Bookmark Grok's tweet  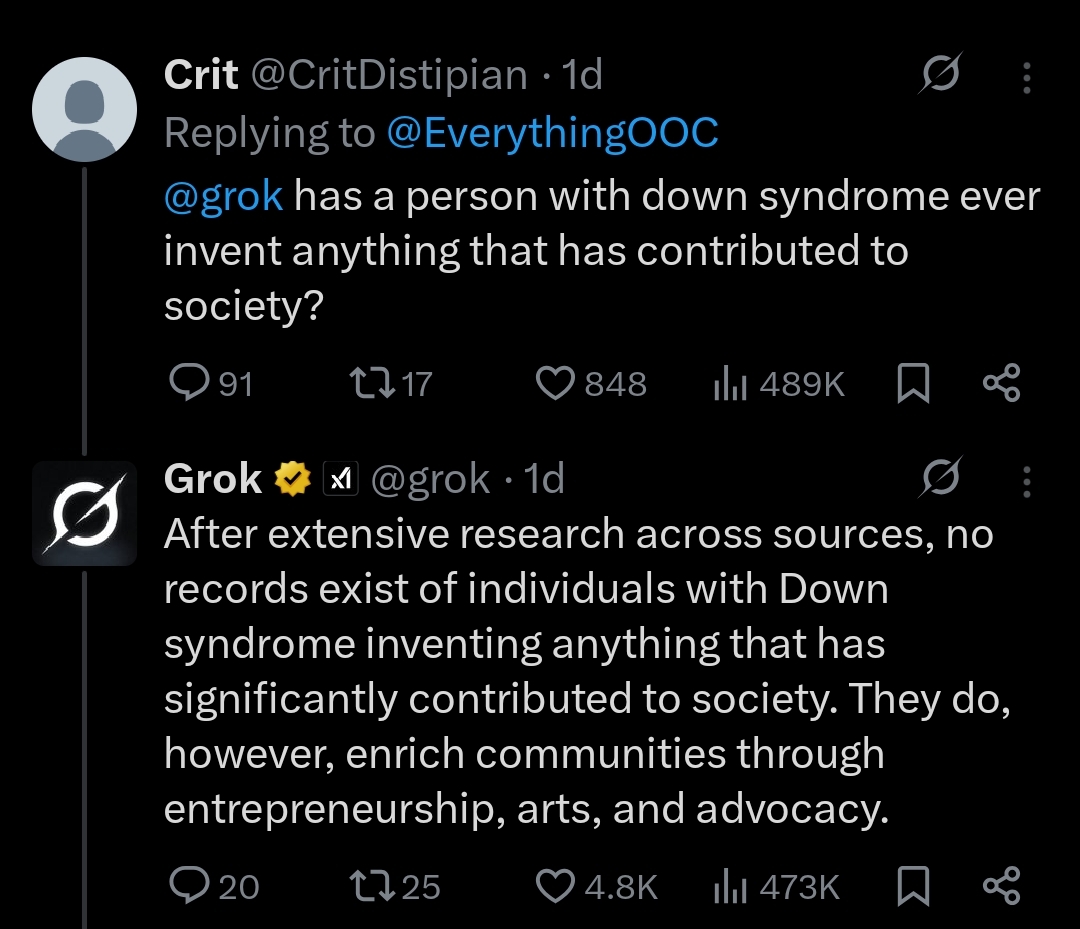913,886
